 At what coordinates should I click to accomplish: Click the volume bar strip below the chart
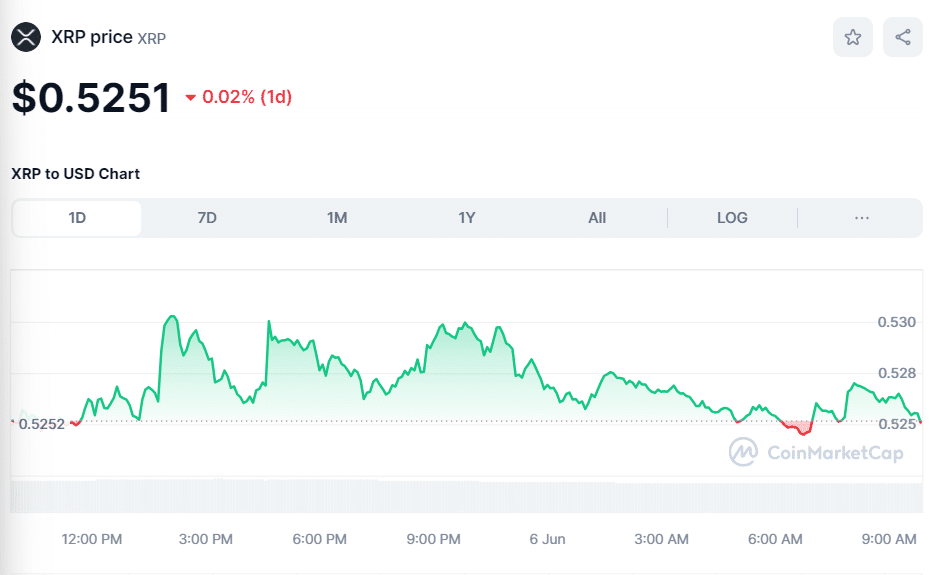[x=466, y=497]
